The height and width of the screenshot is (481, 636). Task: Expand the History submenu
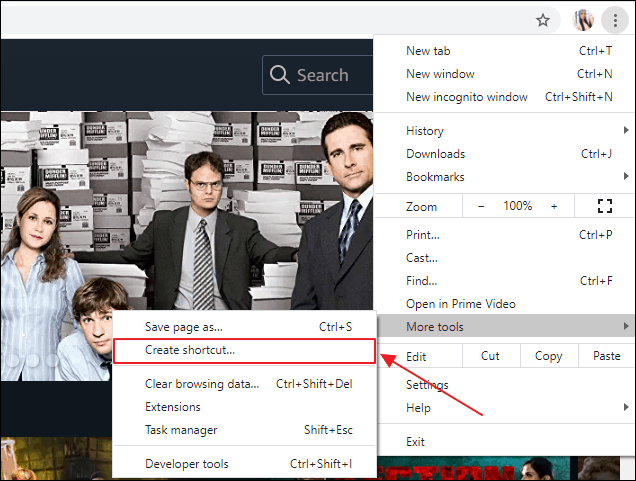[x=504, y=131]
